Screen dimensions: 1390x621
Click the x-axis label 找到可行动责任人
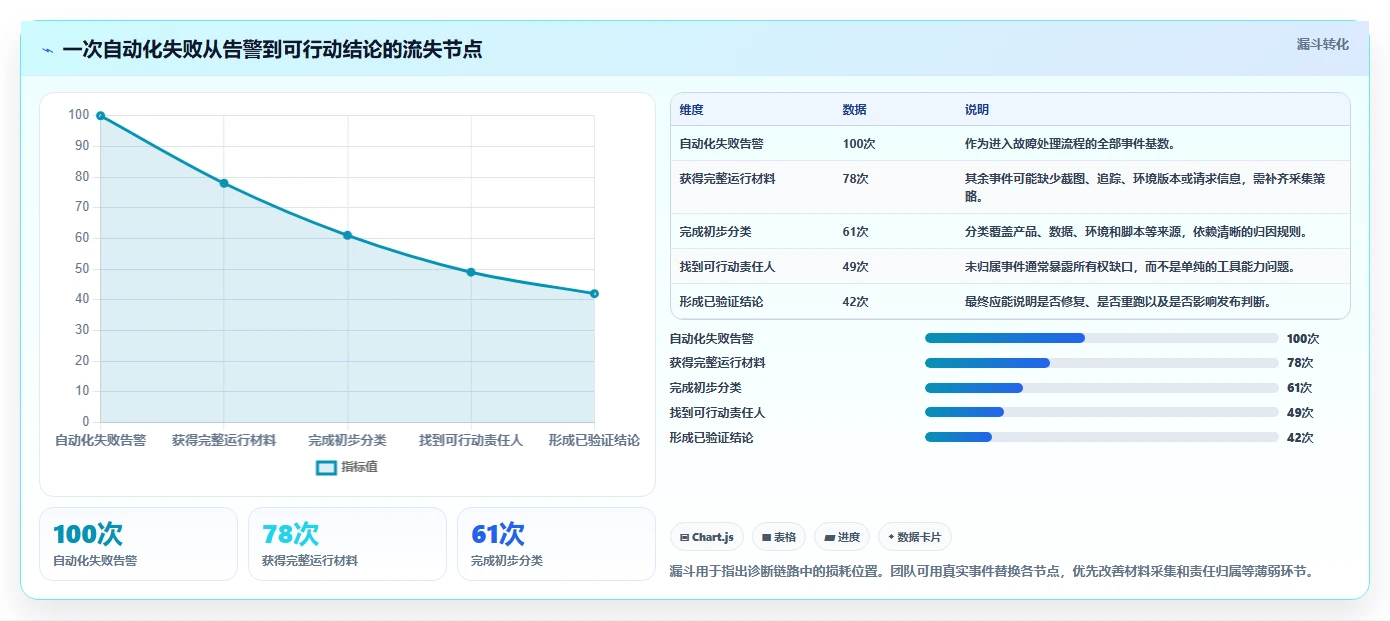(471, 440)
